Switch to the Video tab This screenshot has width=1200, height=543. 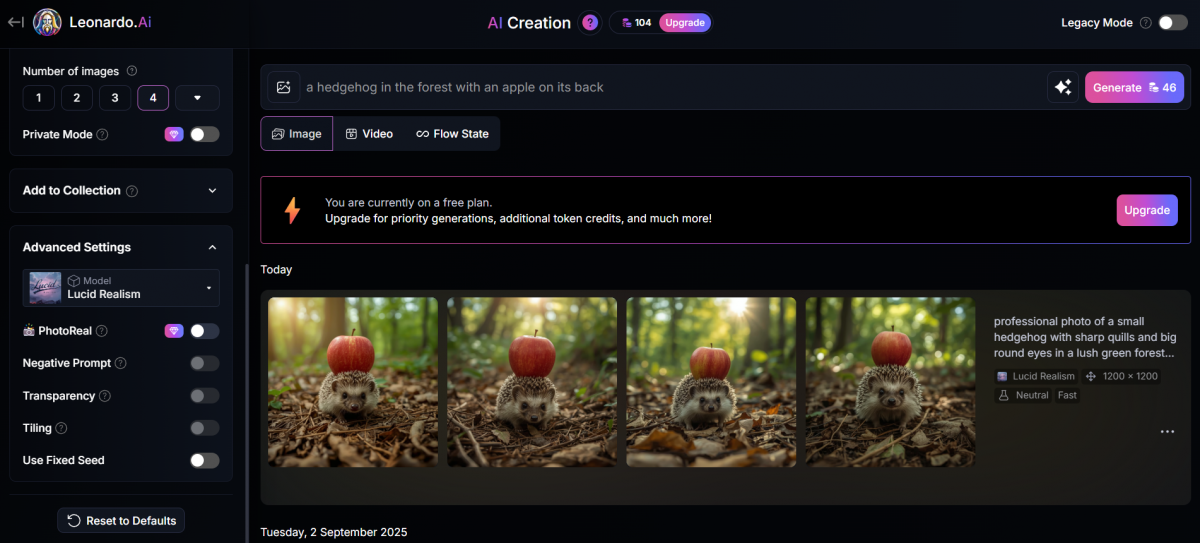[368, 134]
